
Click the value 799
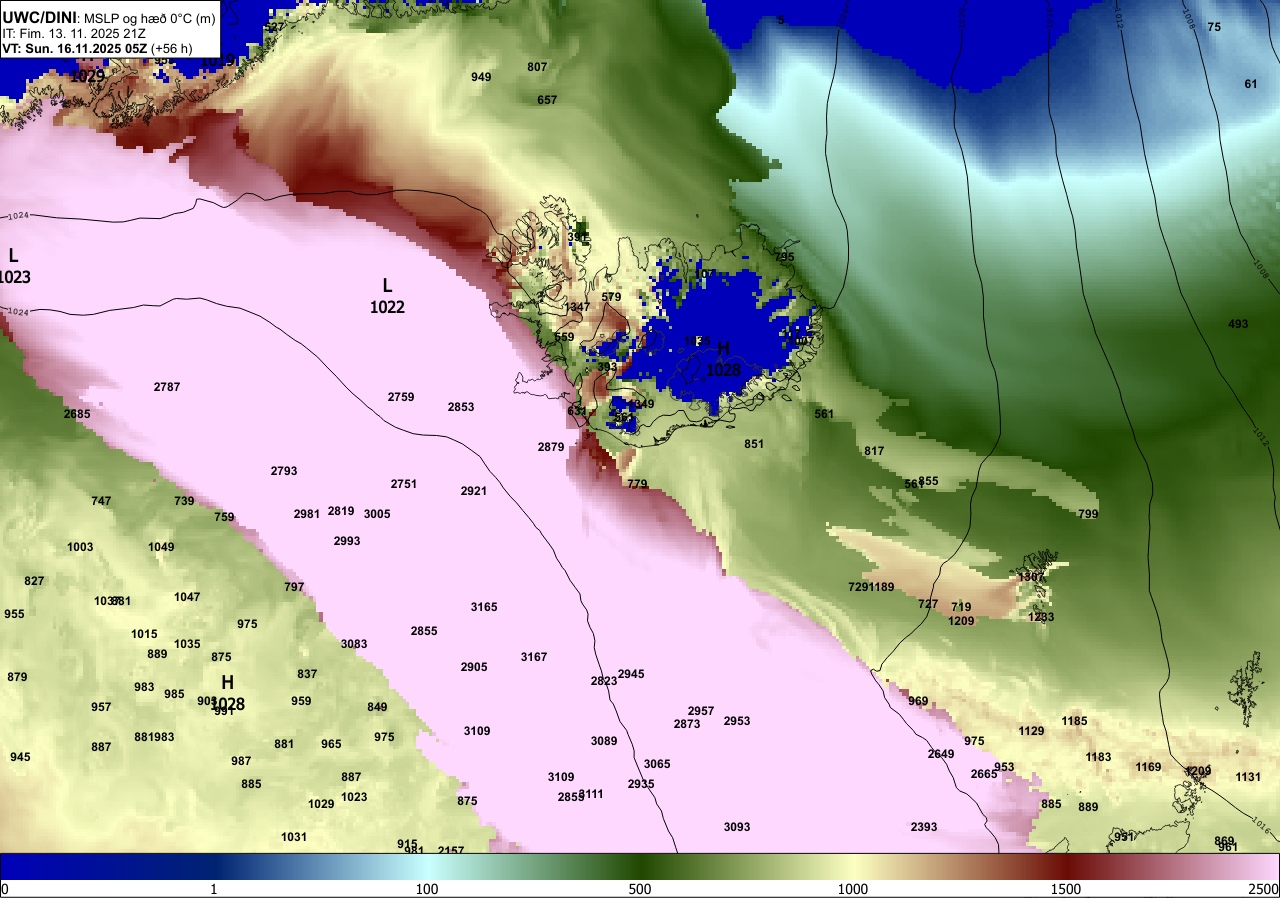tap(1088, 514)
